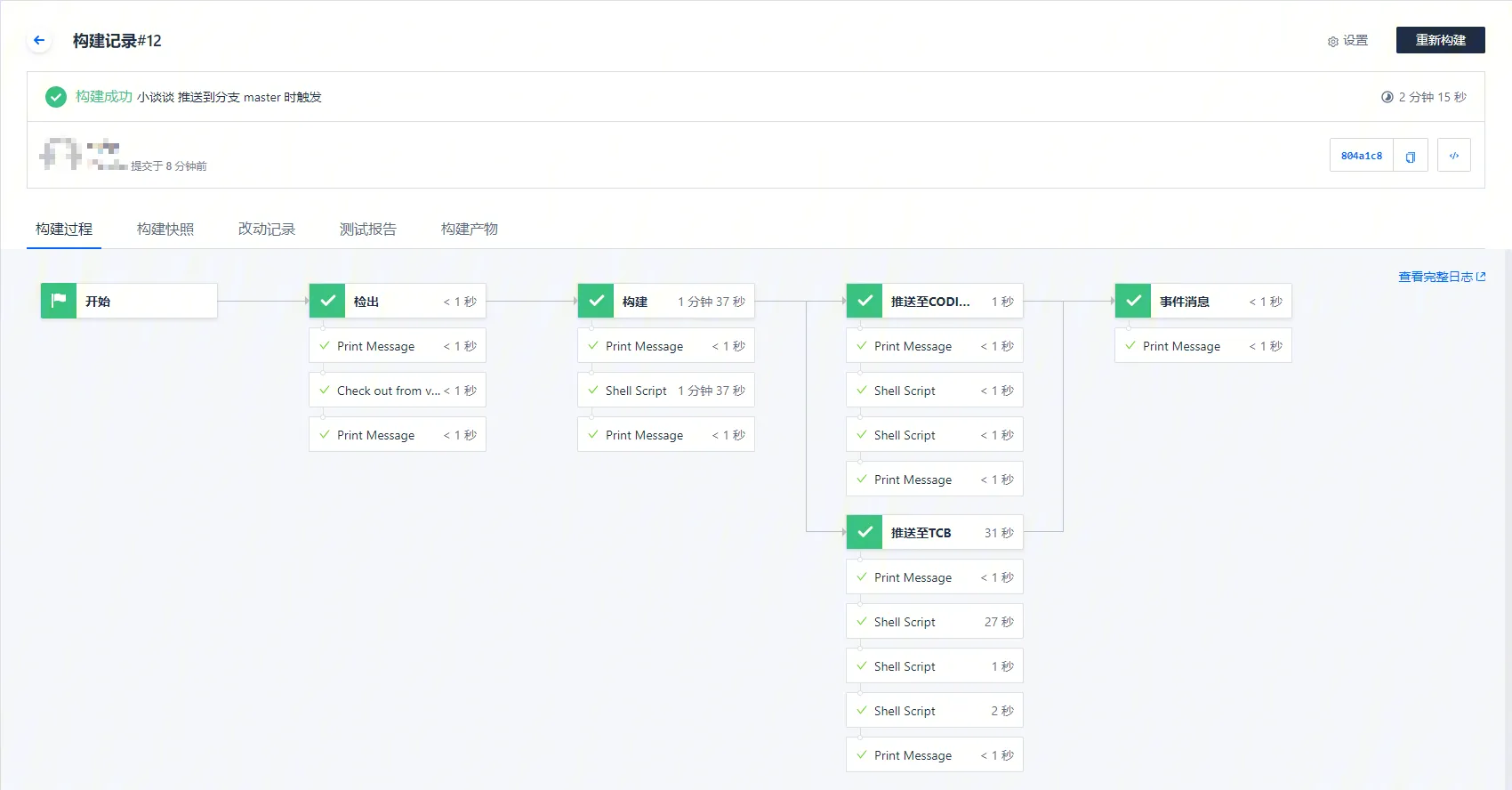The width and height of the screenshot is (1512, 790).
Task: Click the green check icon of 推送至TCB stage
Action: tap(865, 532)
